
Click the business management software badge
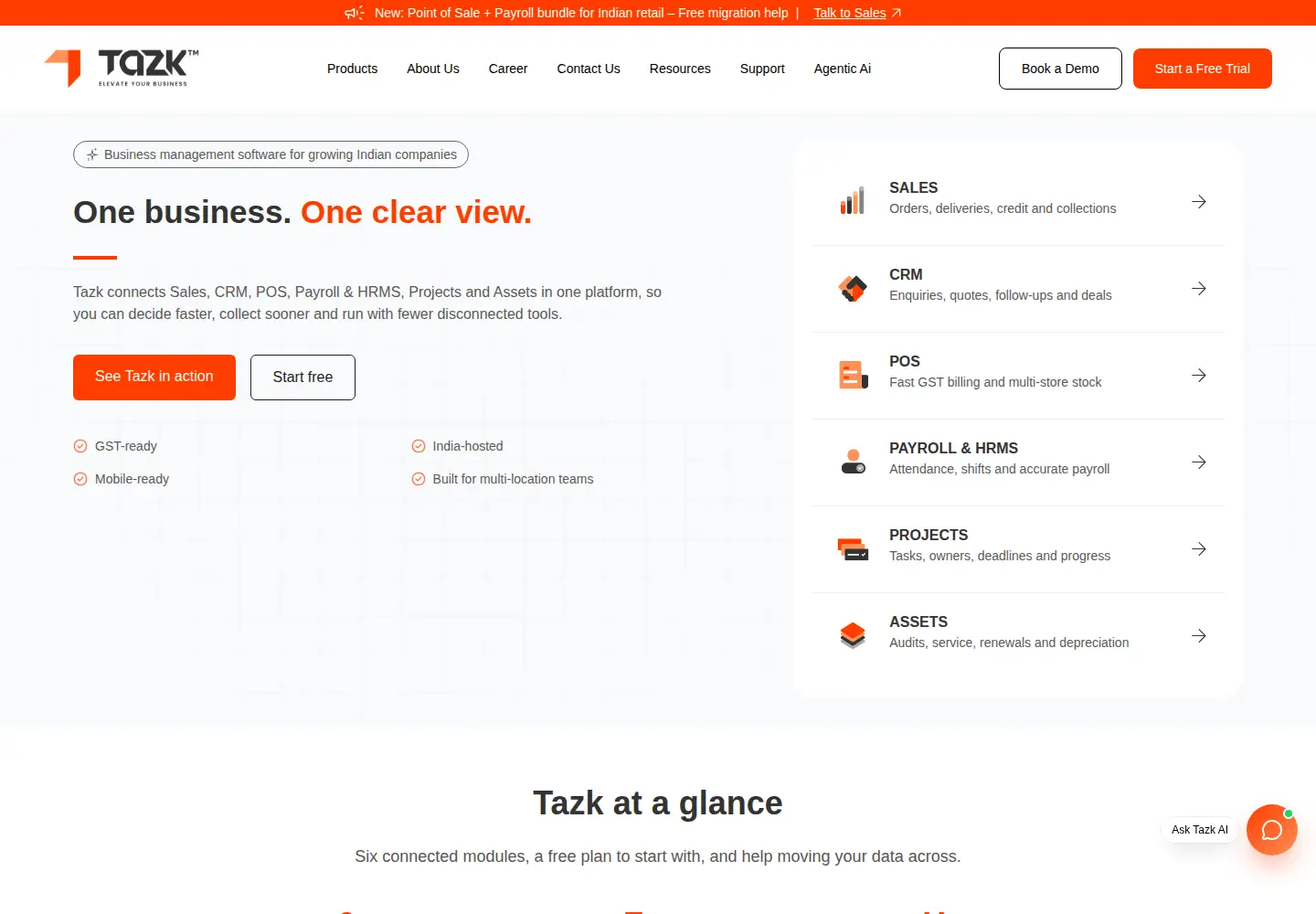point(271,154)
